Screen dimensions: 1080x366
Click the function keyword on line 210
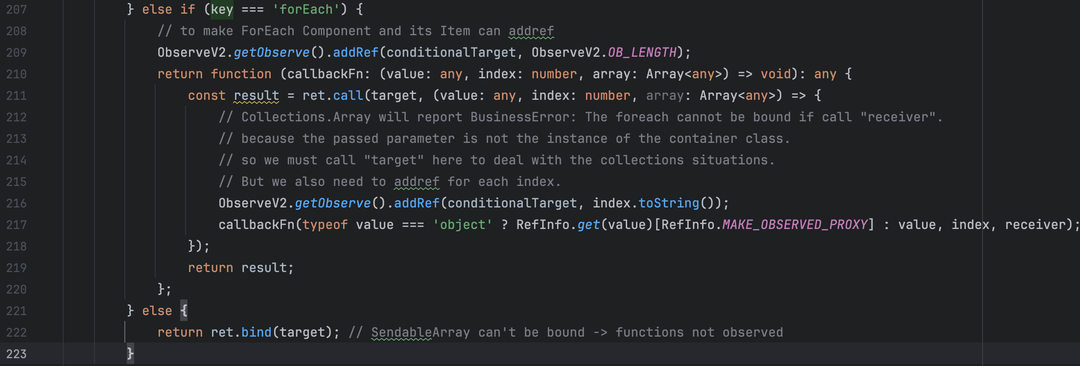point(241,74)
